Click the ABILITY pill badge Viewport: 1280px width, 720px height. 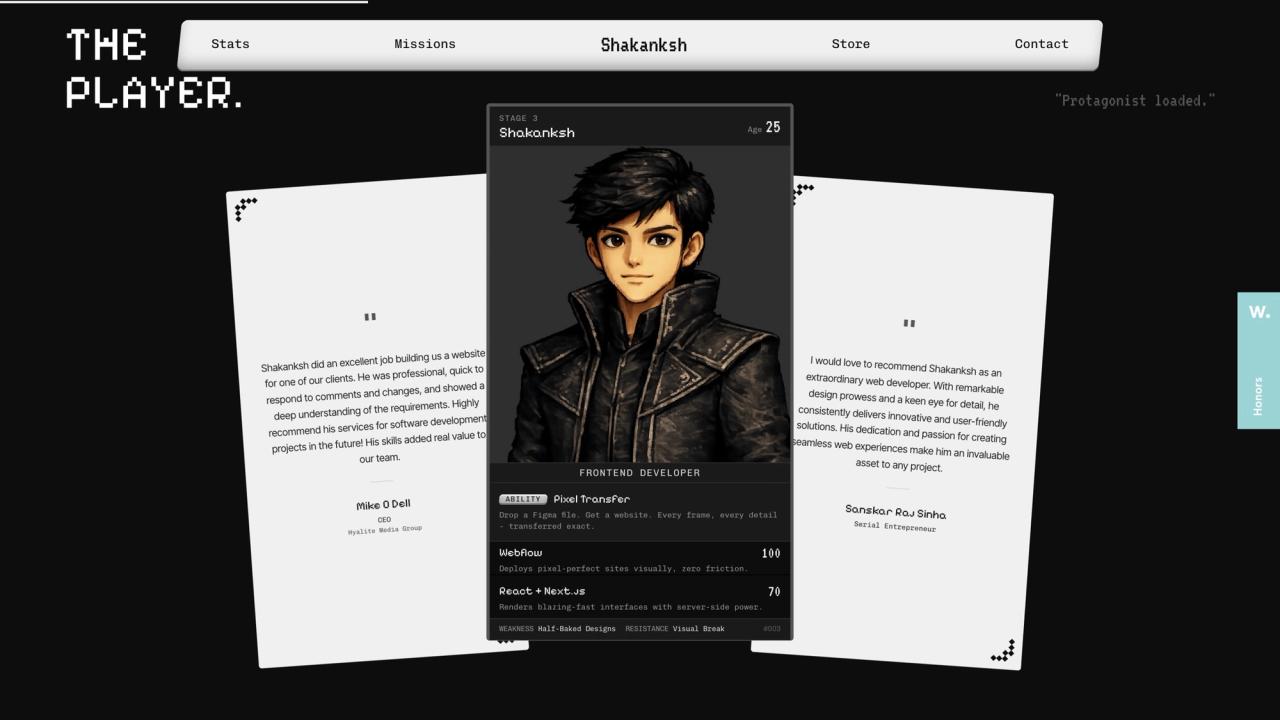click(523, 499)
